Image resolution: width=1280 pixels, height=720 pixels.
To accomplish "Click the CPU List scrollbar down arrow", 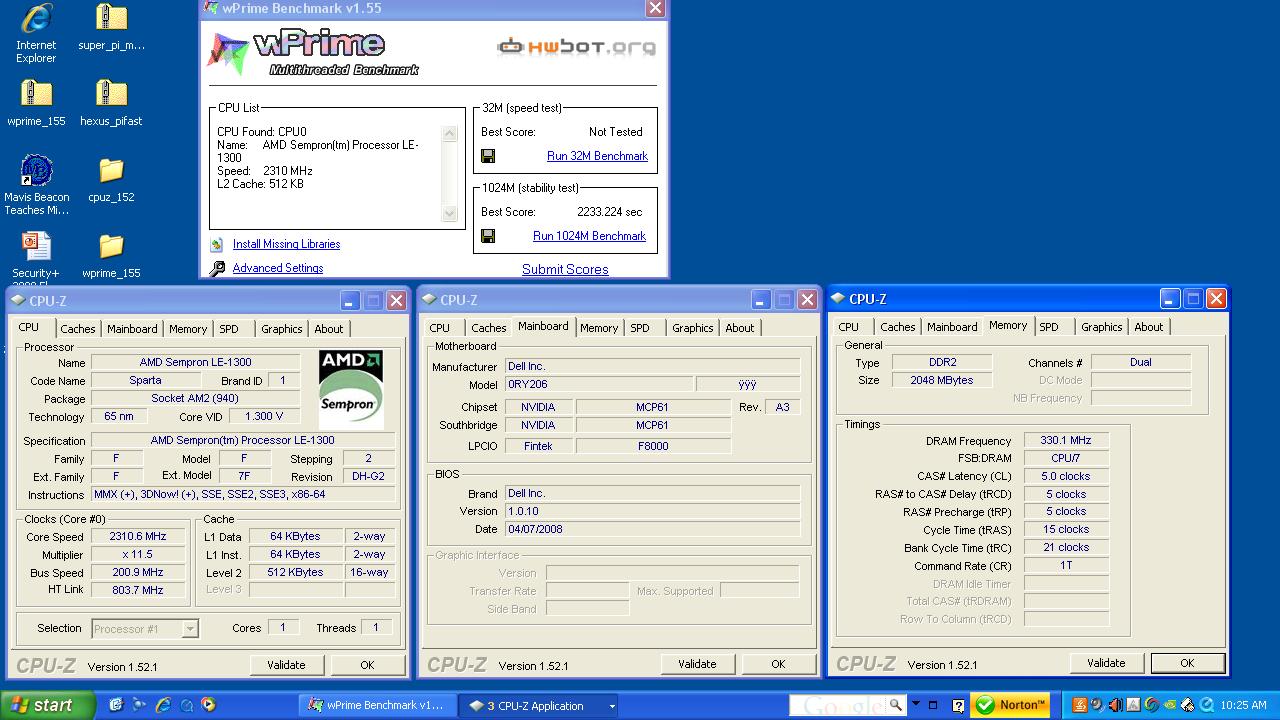I will pyautogui.click(x=449, y=213).
